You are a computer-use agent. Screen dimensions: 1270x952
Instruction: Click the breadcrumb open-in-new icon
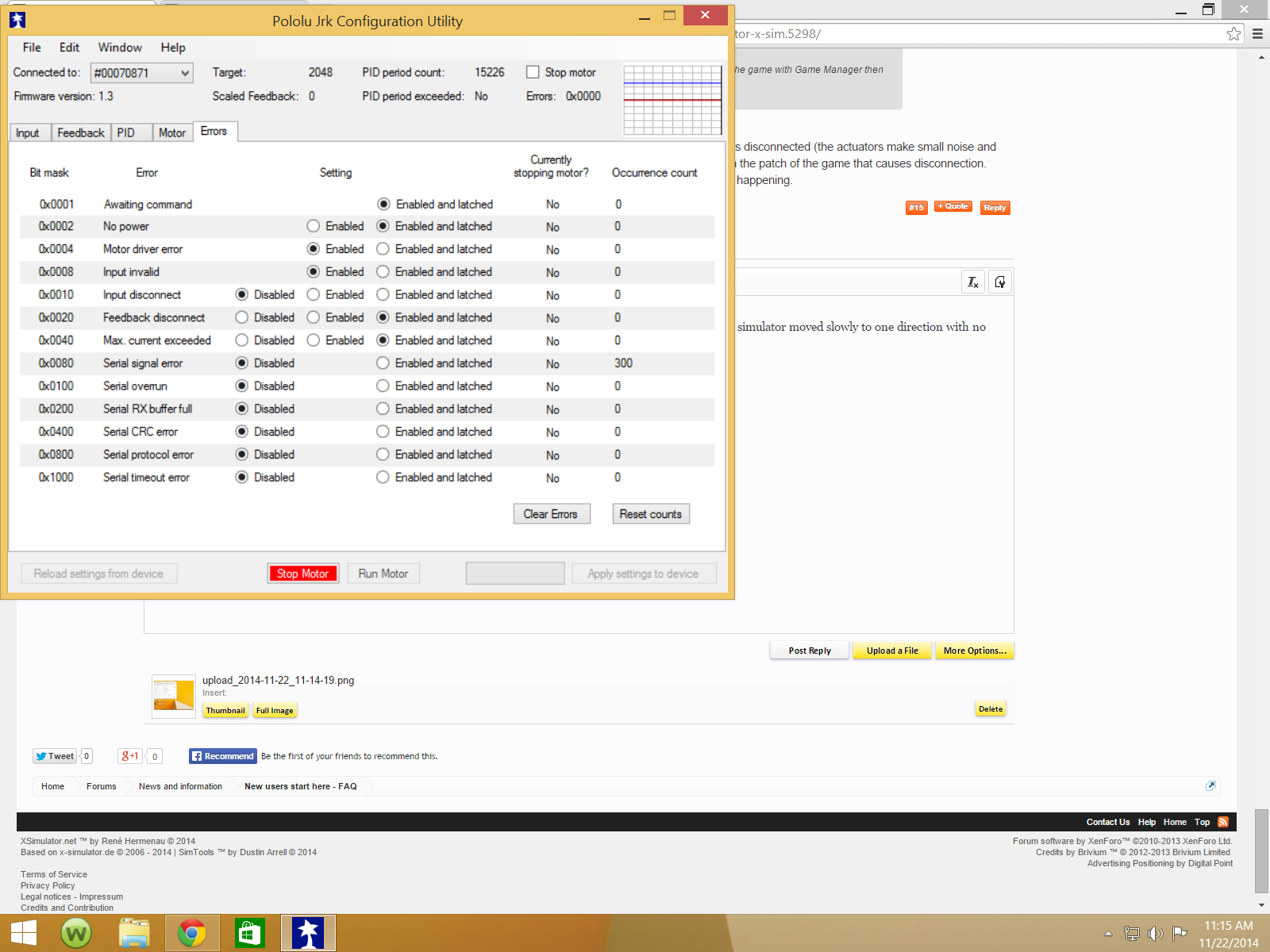tap(1210, 786)
